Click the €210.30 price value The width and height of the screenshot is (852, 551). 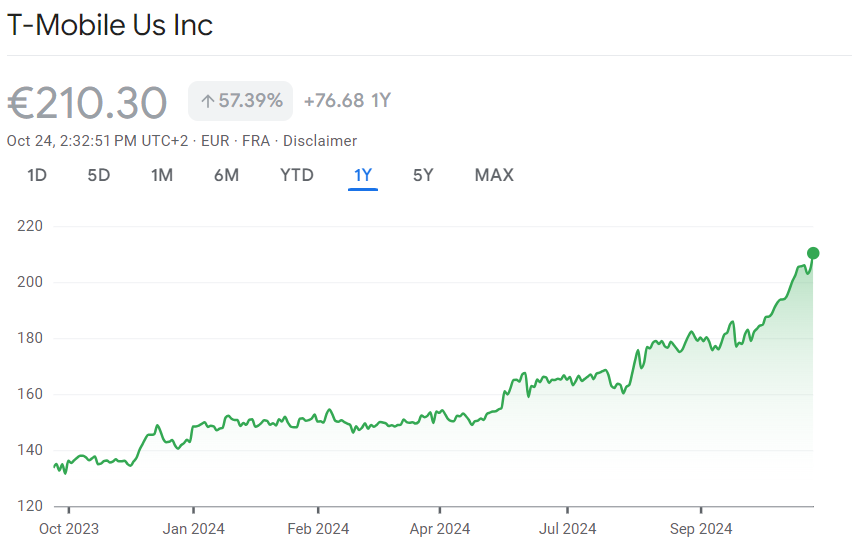[x=87, y=103]
